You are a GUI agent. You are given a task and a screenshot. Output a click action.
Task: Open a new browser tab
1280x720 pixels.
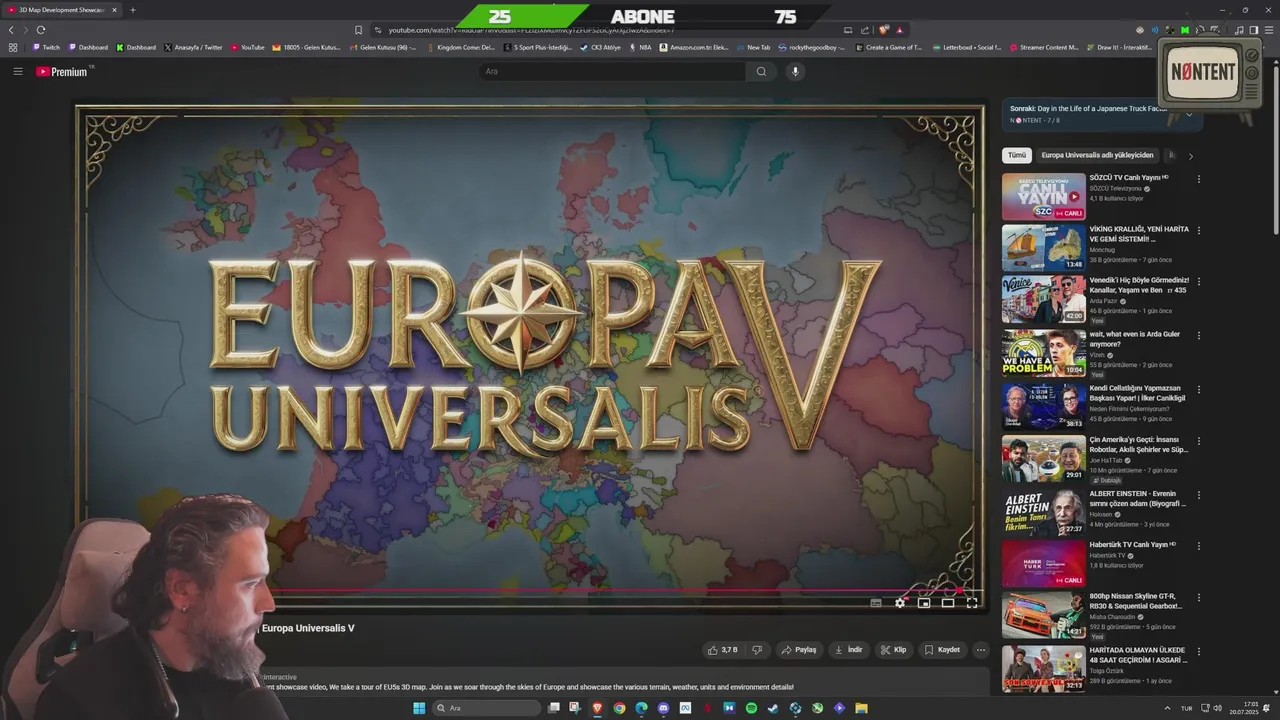[x=132, y=10]
